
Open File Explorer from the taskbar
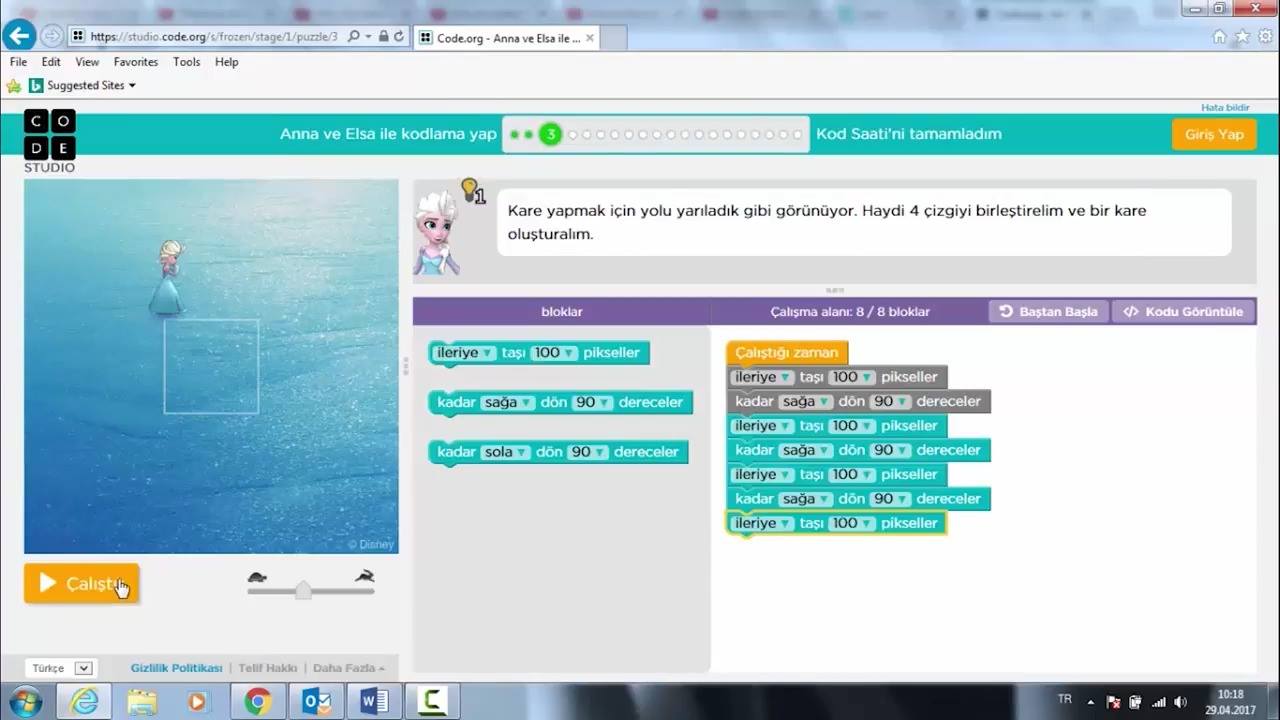(142, 702)
